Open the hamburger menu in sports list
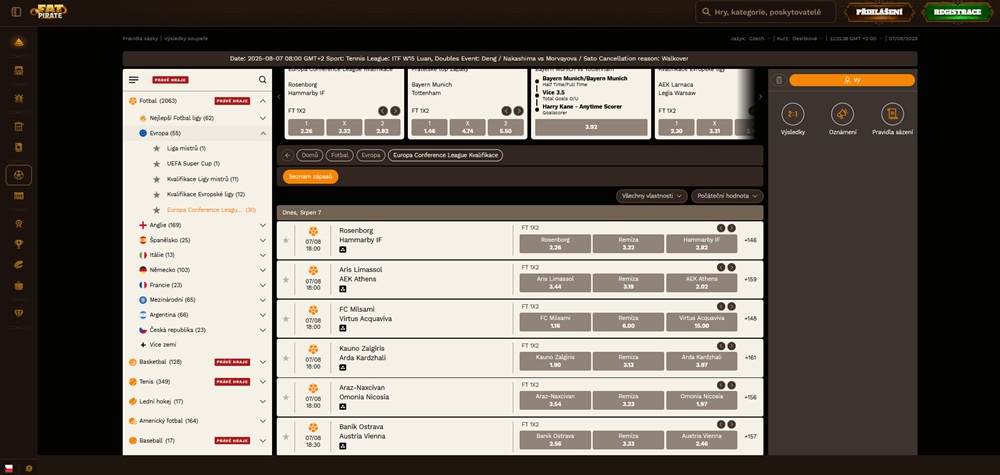The width and height of the screenshot is (1000, 475). [134, 80]
